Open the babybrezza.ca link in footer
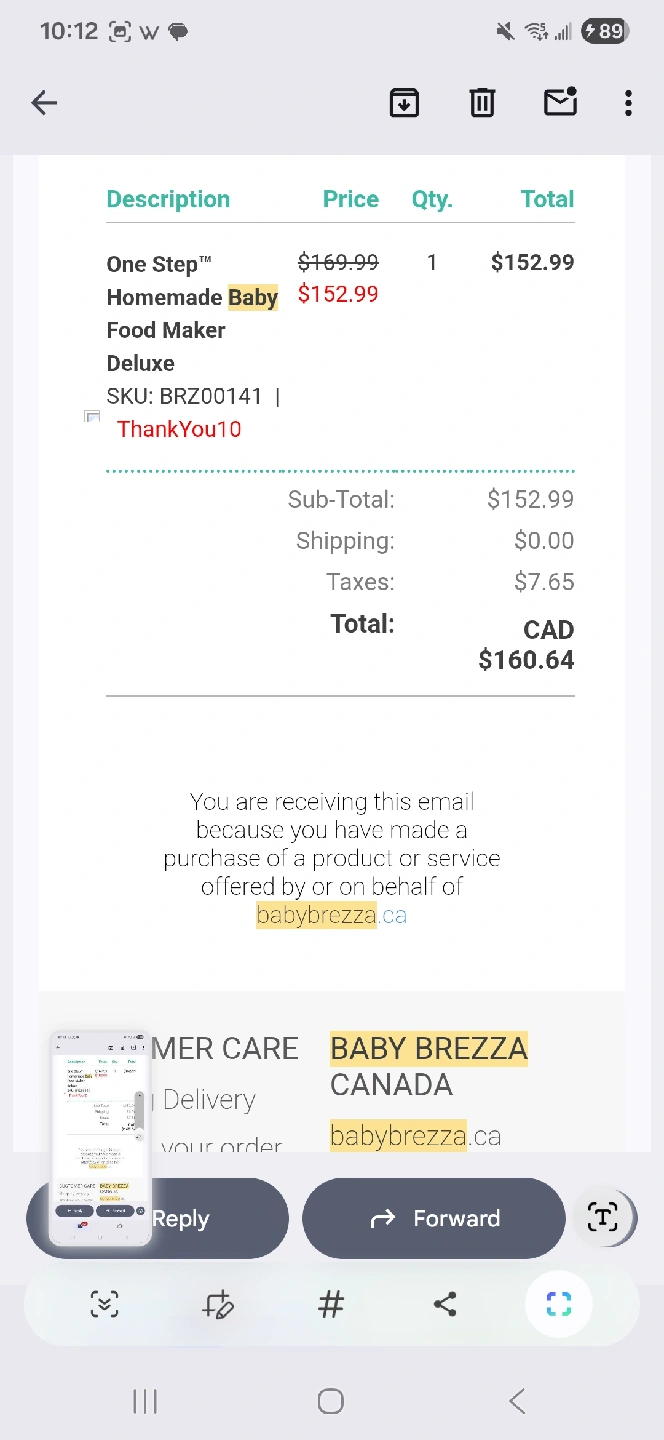Viewport: 664px width, 1440px height. click(x=331, y=915)
